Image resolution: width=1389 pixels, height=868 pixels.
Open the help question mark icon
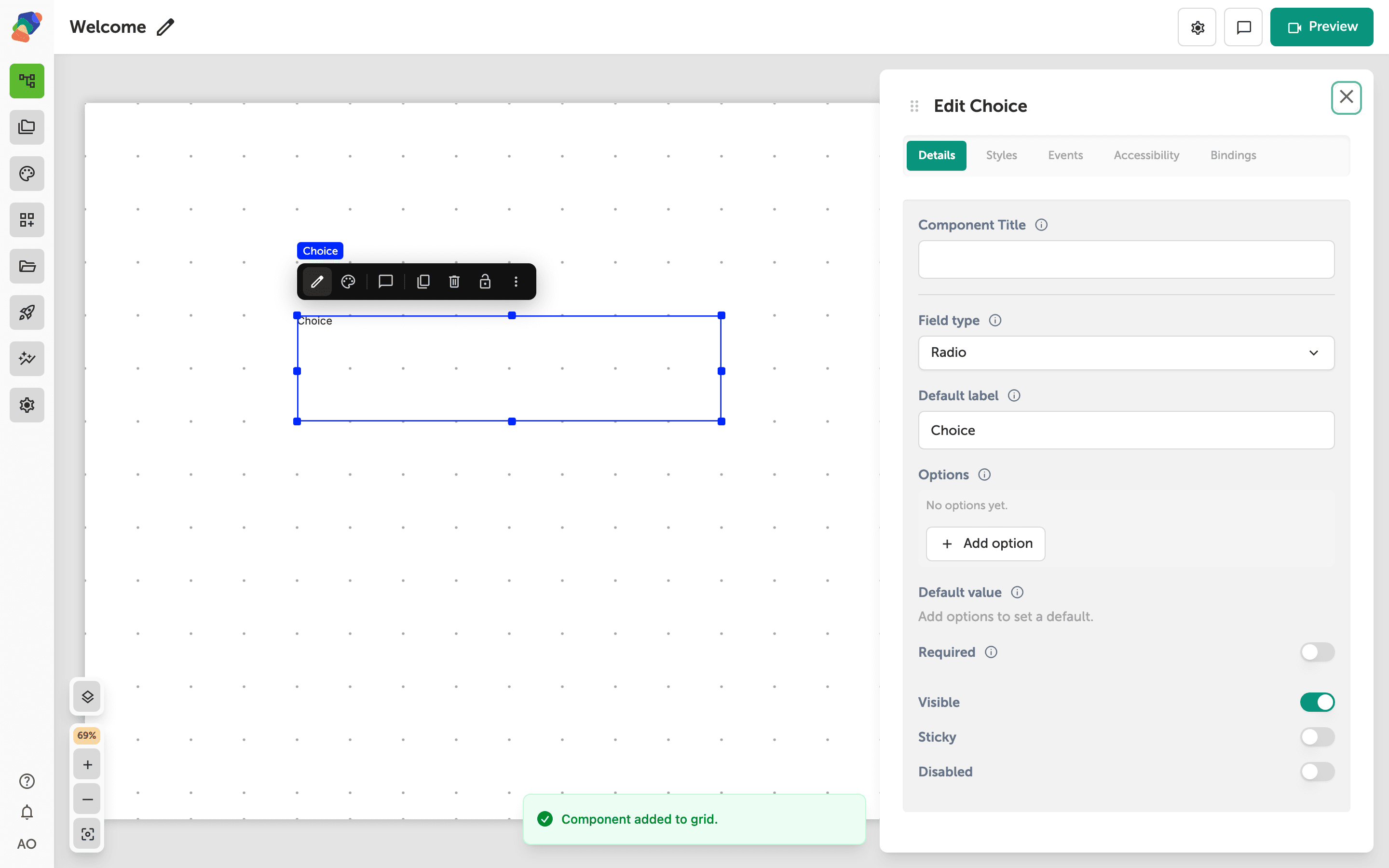27,781
